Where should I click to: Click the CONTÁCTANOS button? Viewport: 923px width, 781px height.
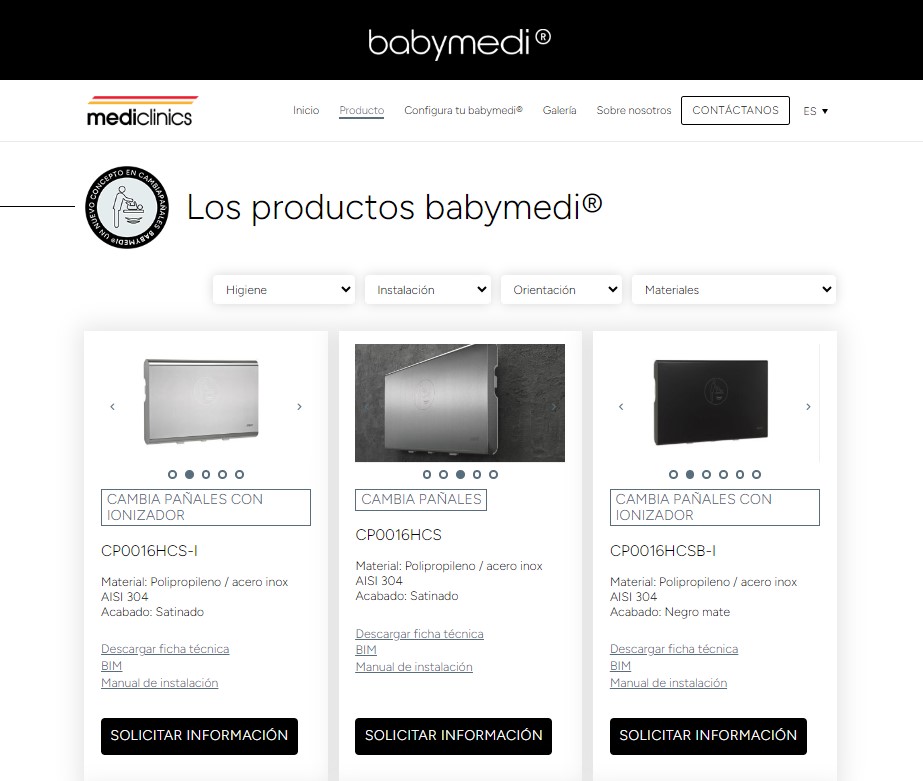(x=735, y=110)
